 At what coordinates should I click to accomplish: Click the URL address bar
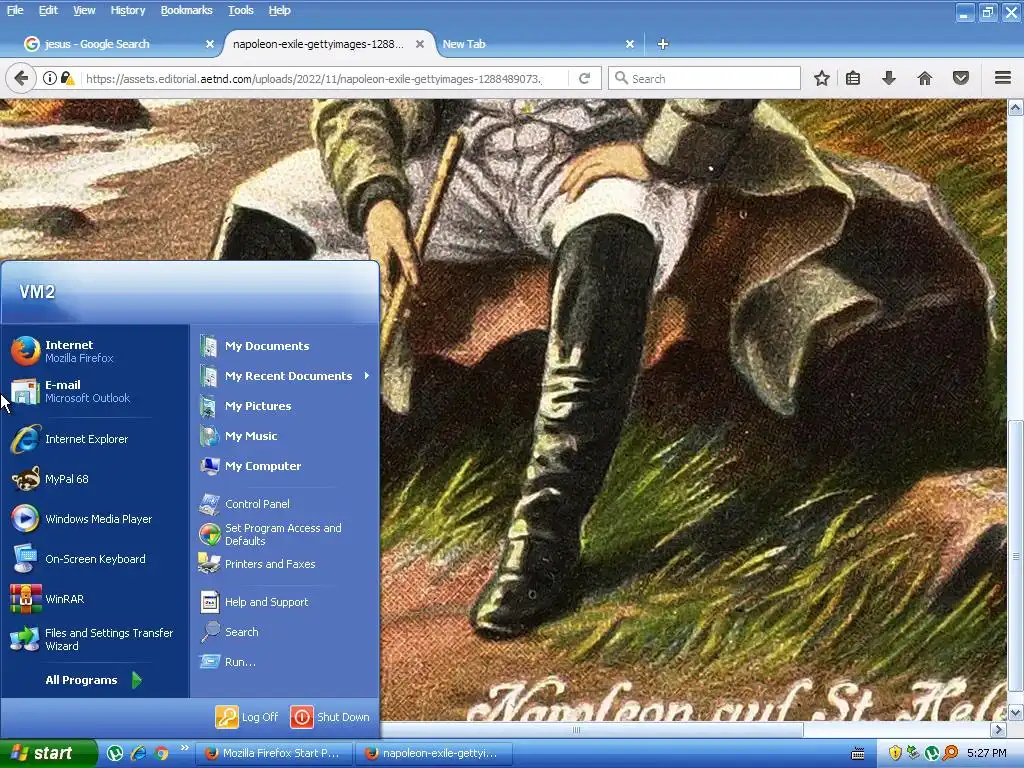pyautogui.click(x=313, y=78)
